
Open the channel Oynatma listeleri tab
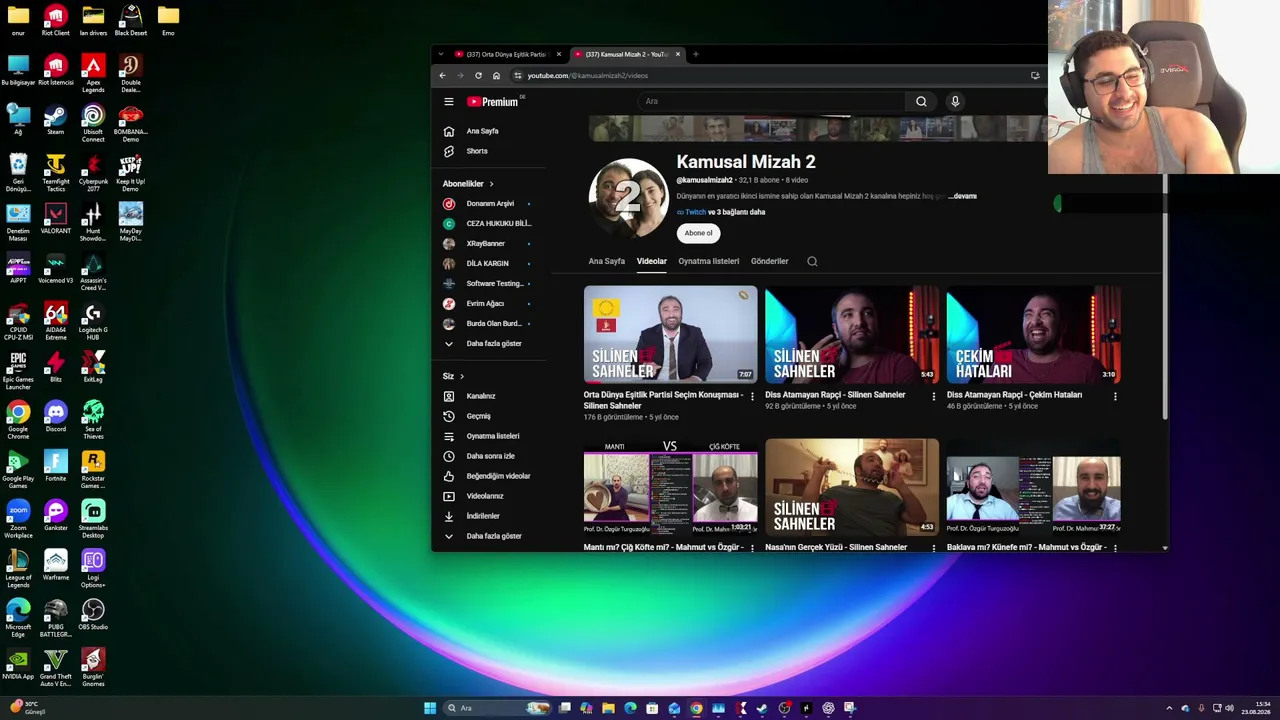tap(709, 261)
